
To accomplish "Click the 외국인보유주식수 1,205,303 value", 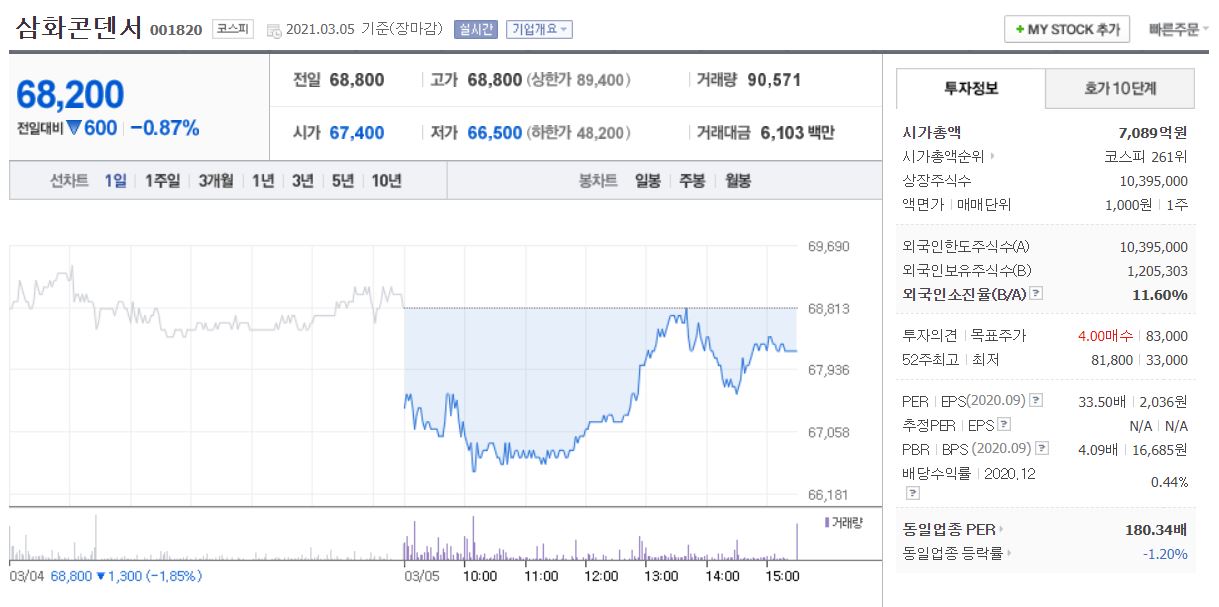I will 1157,271.
